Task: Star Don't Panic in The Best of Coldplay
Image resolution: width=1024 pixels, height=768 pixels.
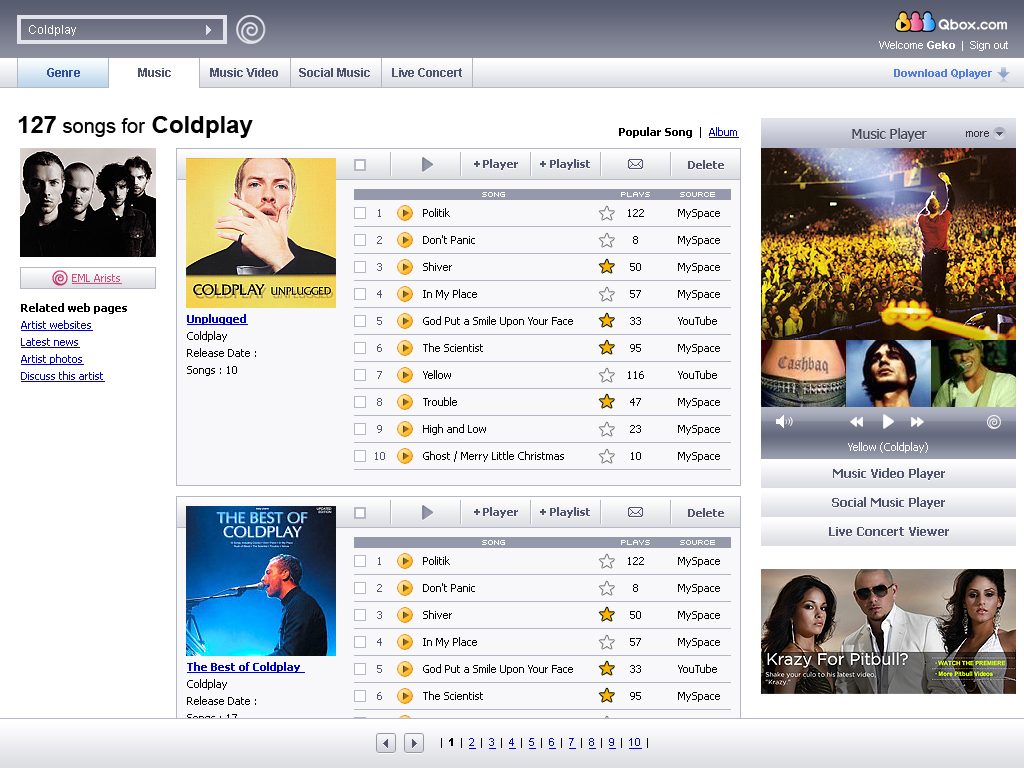Action: [x=607, y=588]
